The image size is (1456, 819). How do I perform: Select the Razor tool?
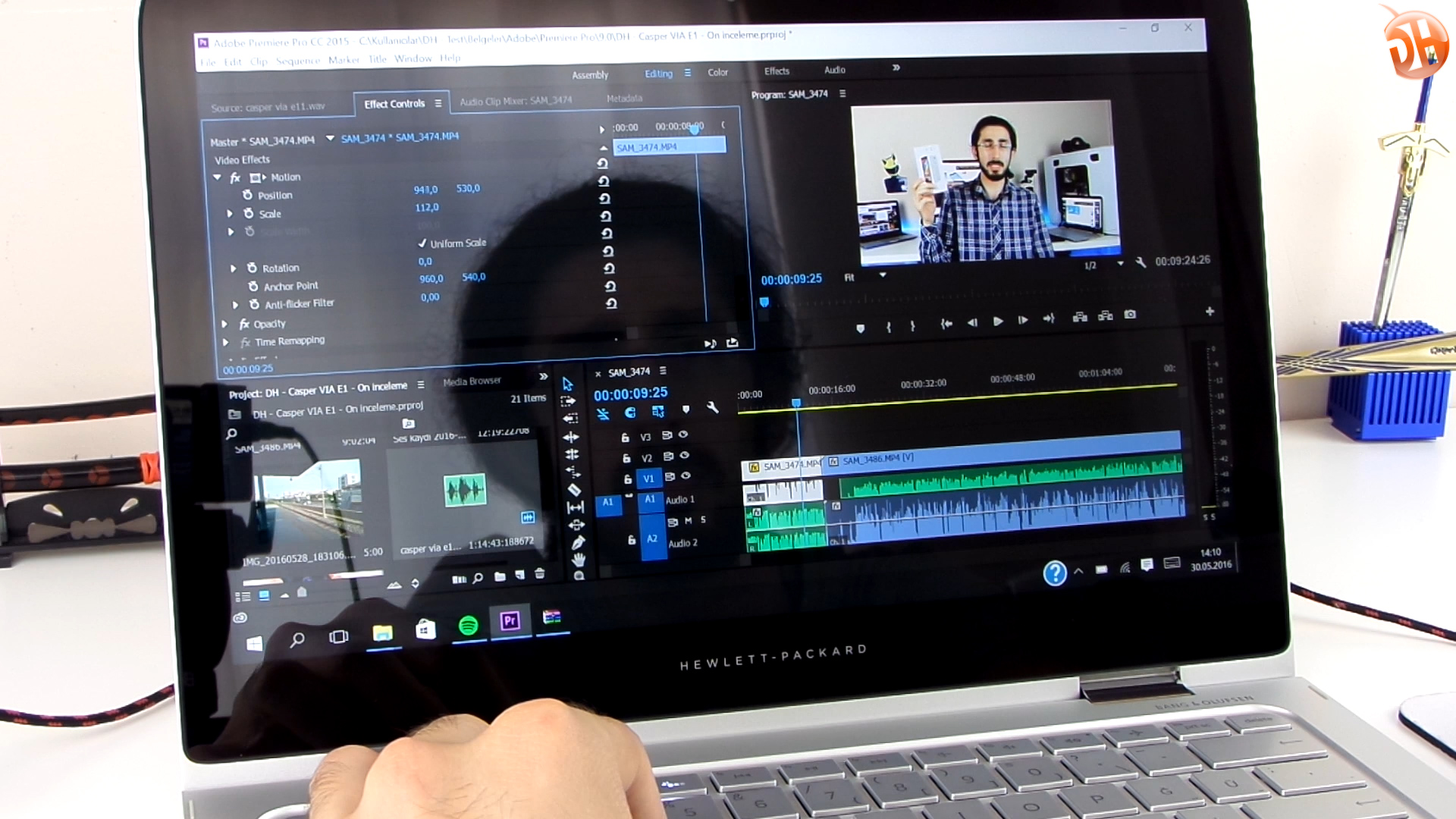click(x=574, y=489)
